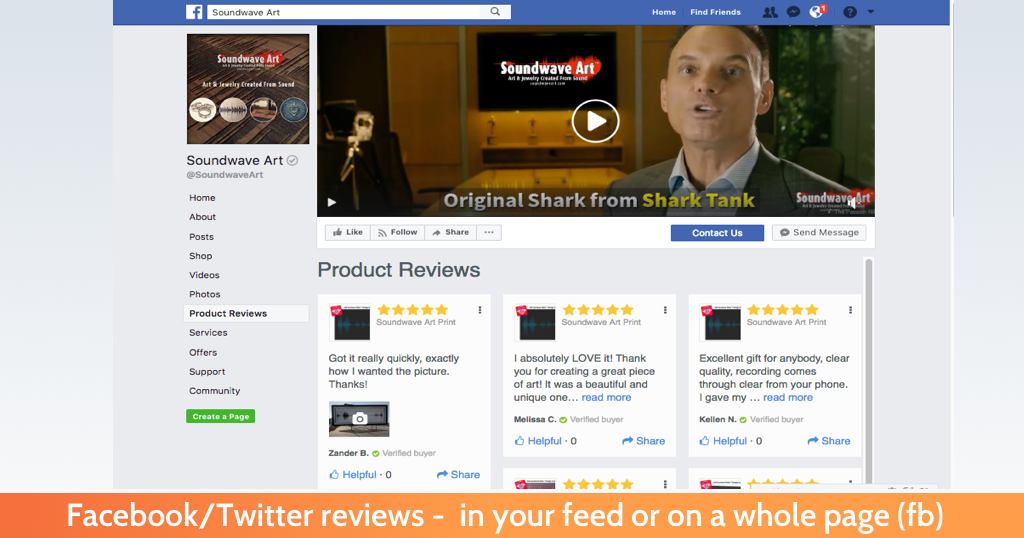This screenshot has width=1024, height=538.
Task: Open the Messenger icon in top bar
Action: point(793,12)
